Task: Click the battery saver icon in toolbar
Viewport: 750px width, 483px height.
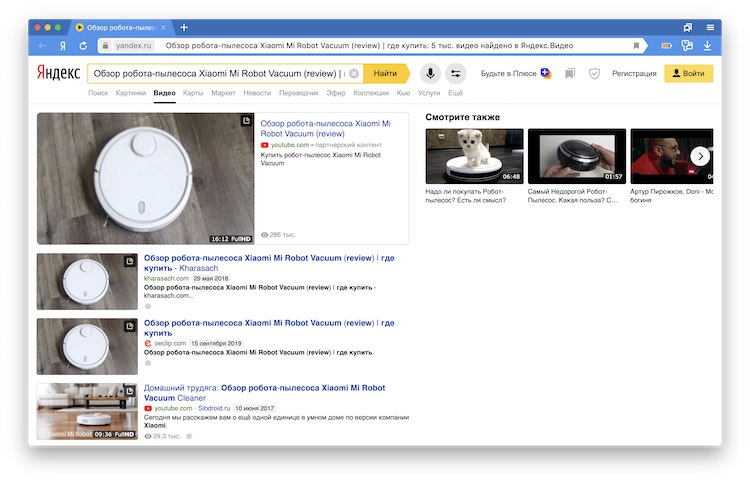Action: (666, 46)
